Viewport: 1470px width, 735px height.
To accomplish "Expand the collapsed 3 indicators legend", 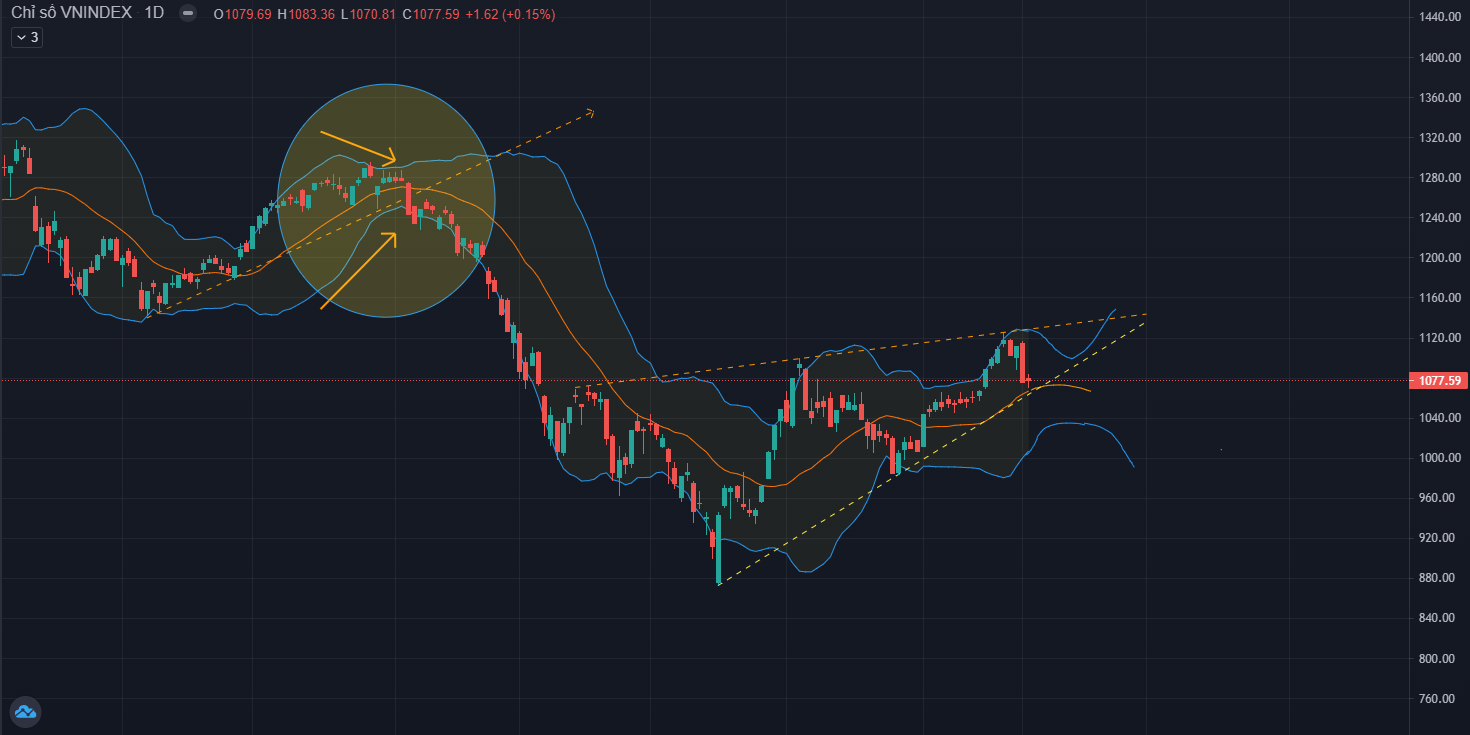I will click(x=27, y=37).
